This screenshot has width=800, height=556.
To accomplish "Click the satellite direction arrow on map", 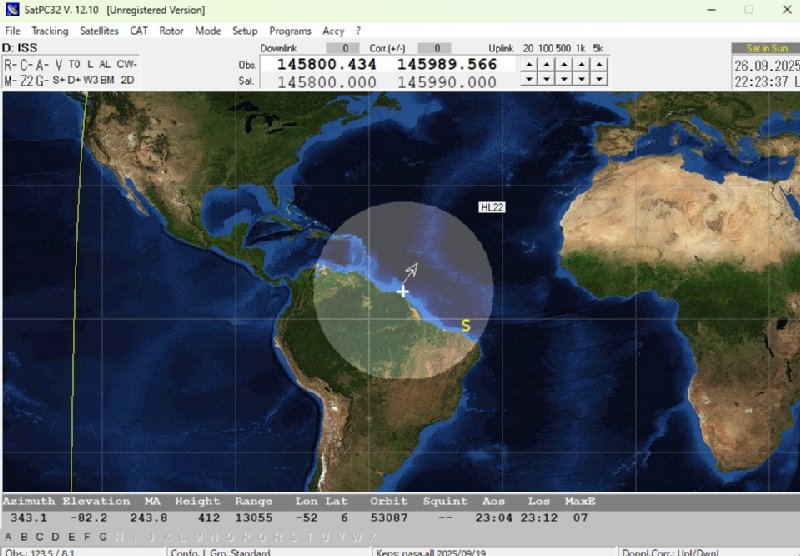I will pos(411,269).
